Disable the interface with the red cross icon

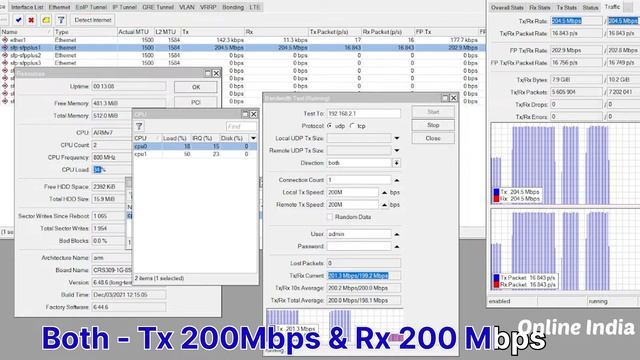31,20
